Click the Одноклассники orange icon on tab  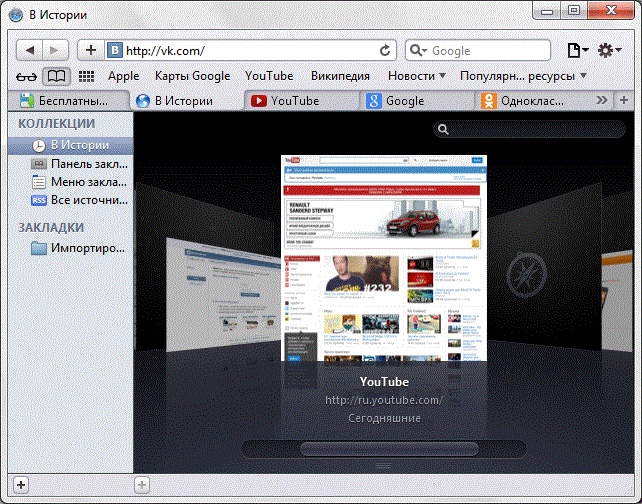tap(489, 101)
